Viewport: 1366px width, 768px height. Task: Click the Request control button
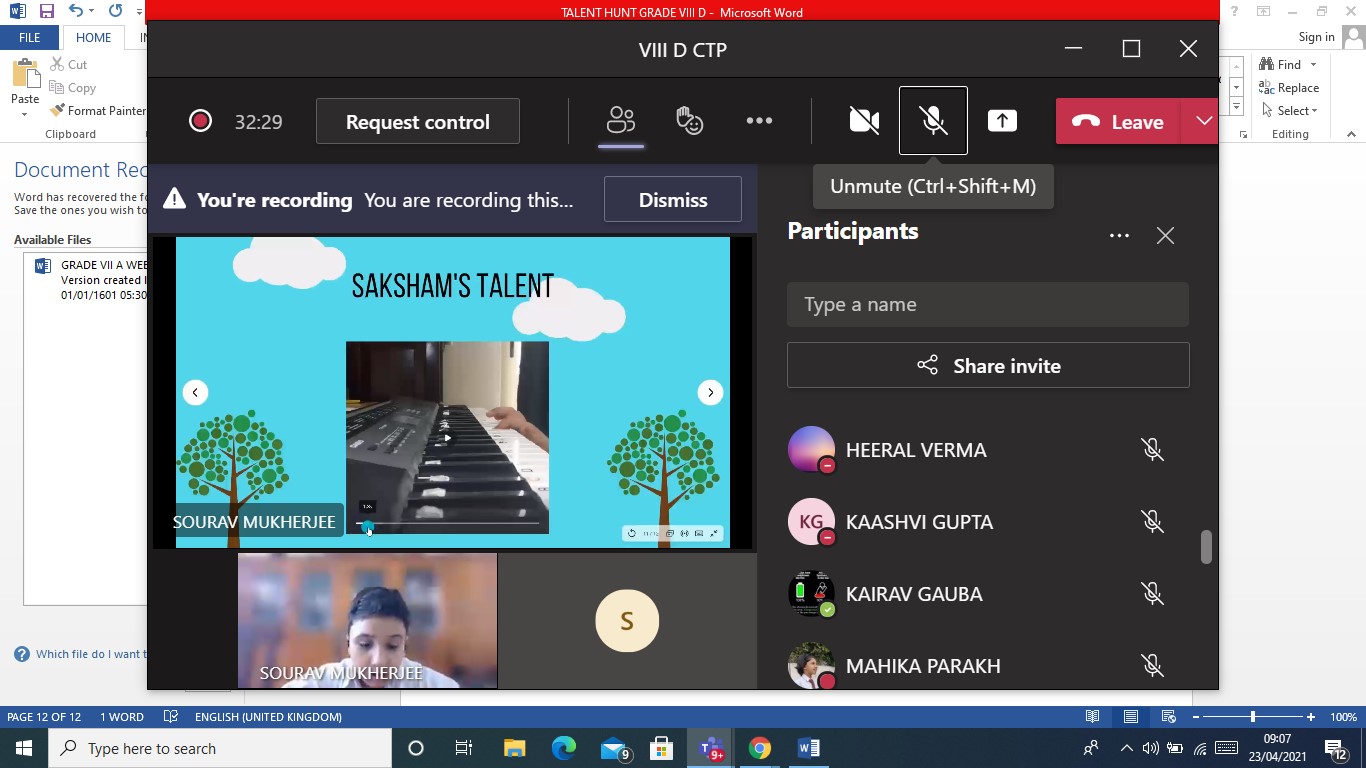pos(418,121)
